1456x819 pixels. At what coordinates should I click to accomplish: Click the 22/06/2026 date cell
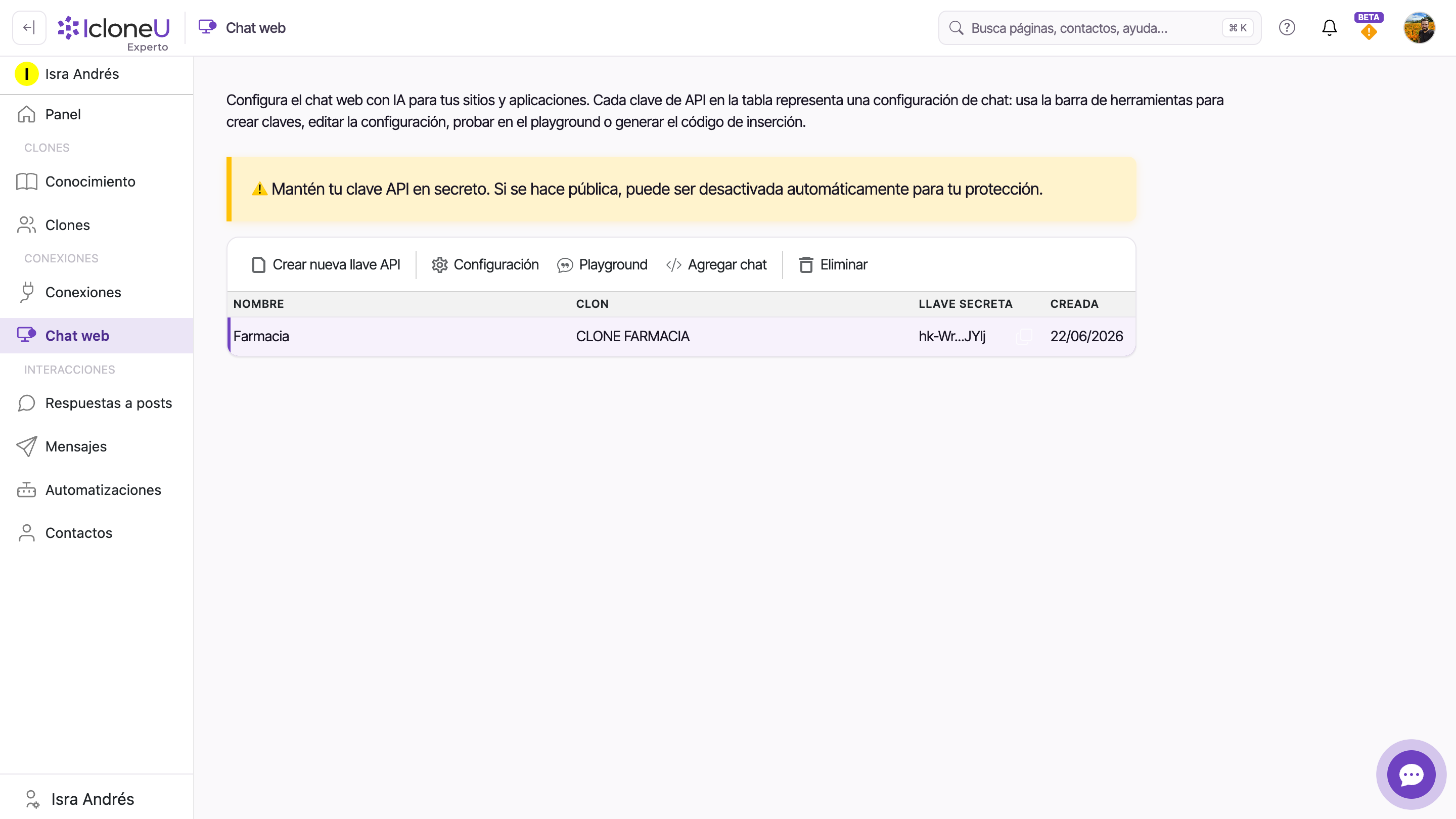[x=1086, y=336]
